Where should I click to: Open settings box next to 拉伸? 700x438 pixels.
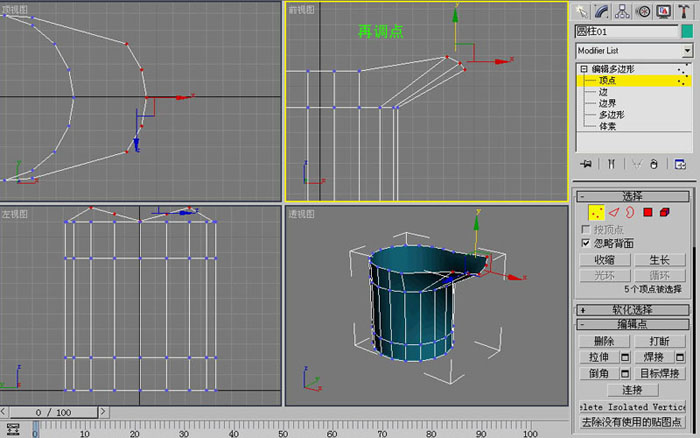pyautogui.click(x=625, y=357)
